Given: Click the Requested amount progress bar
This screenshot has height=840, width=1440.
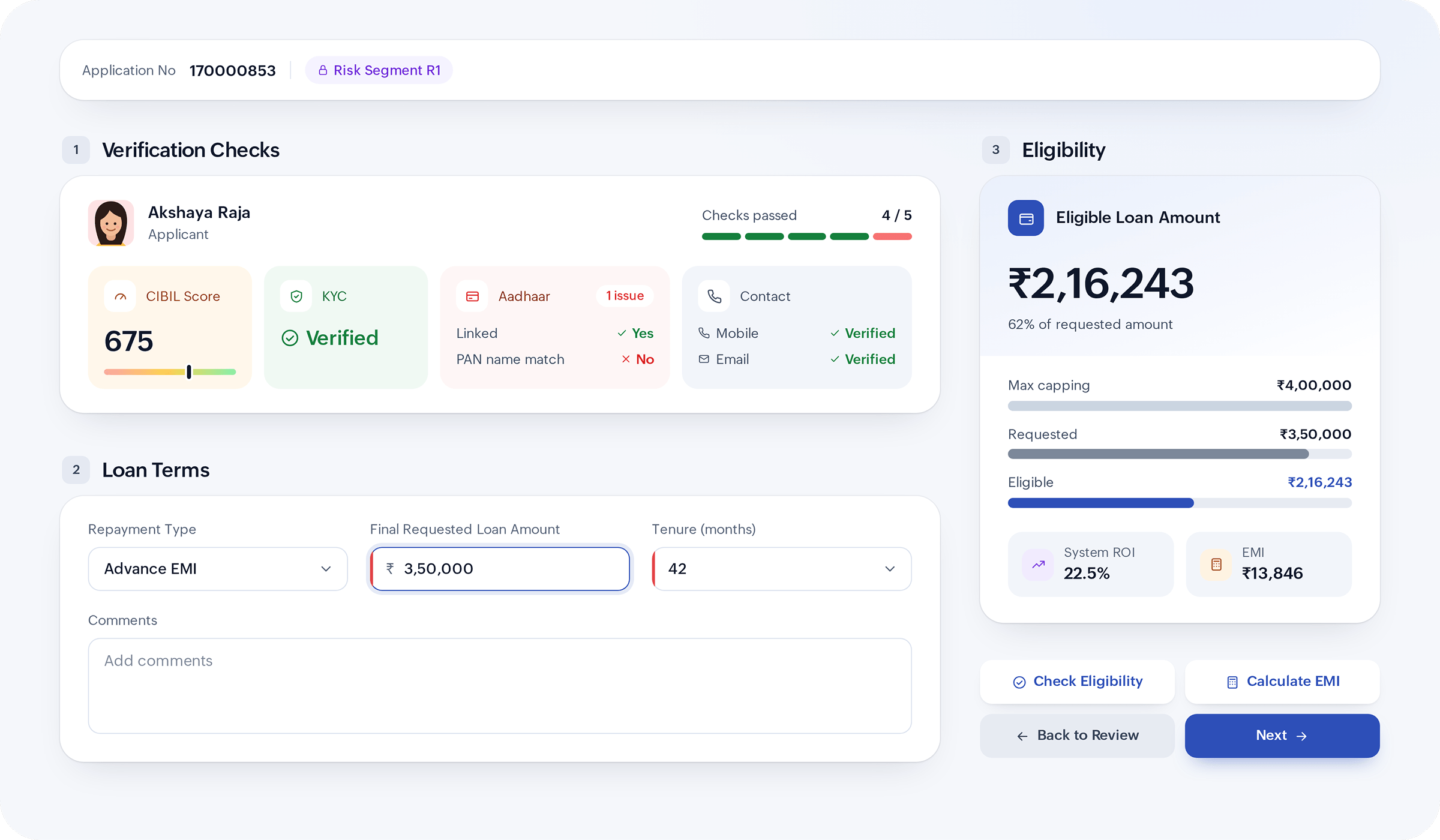Looking at the screenshot, I should pyautogui.click(x=1180, y=454).
